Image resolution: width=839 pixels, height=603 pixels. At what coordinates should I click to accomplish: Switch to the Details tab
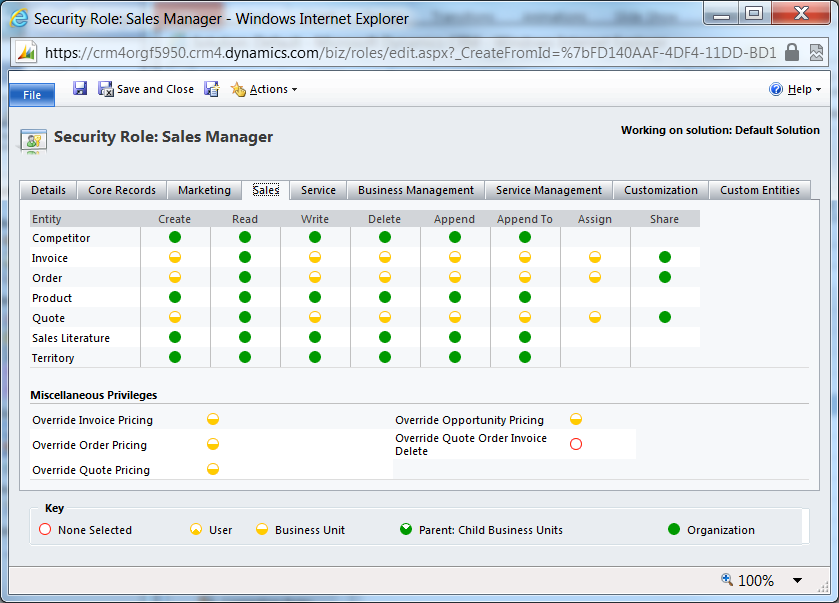point(48,190)
